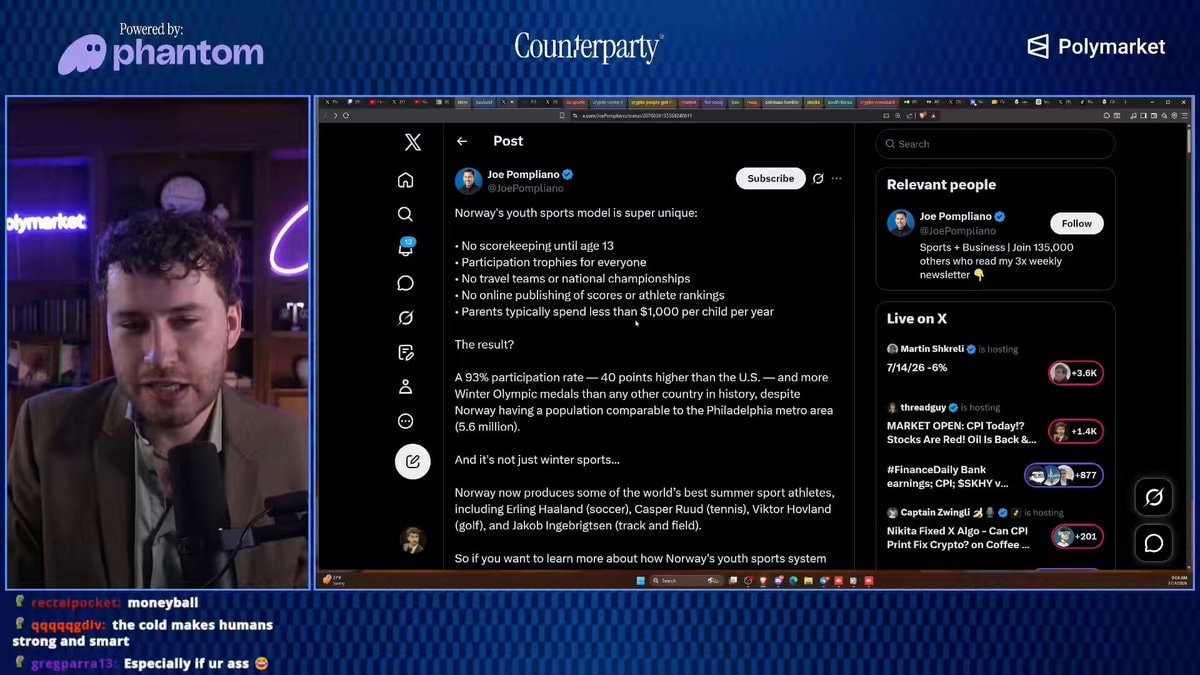Viewport: 1200px width, 675px height.
Task: Click the 'Live on X' heading
Action: coord(917,319)
